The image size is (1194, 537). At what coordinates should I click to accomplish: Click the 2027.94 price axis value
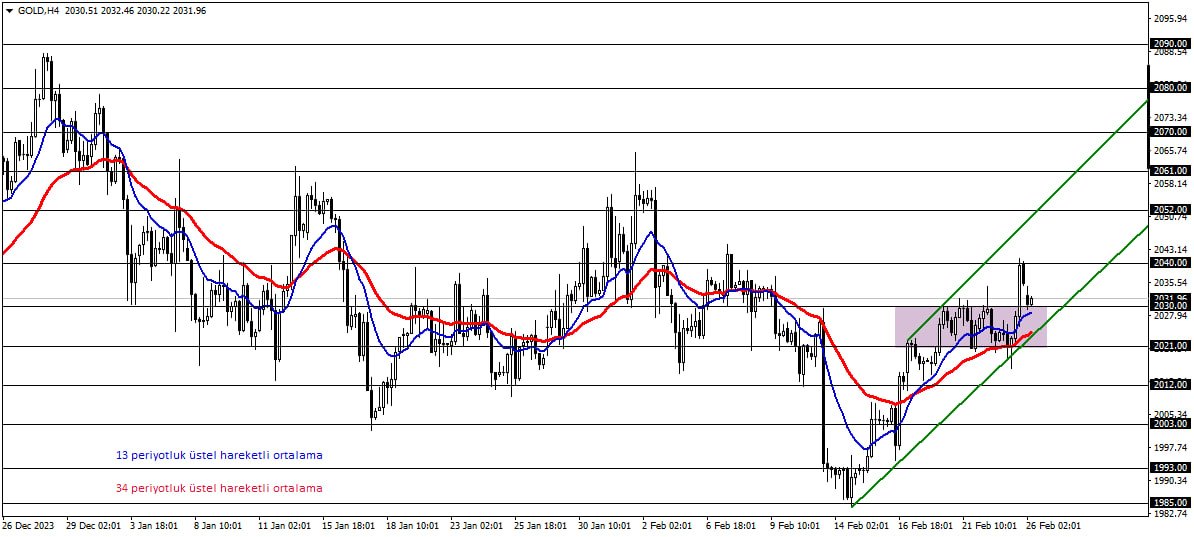pos(1171,315)
